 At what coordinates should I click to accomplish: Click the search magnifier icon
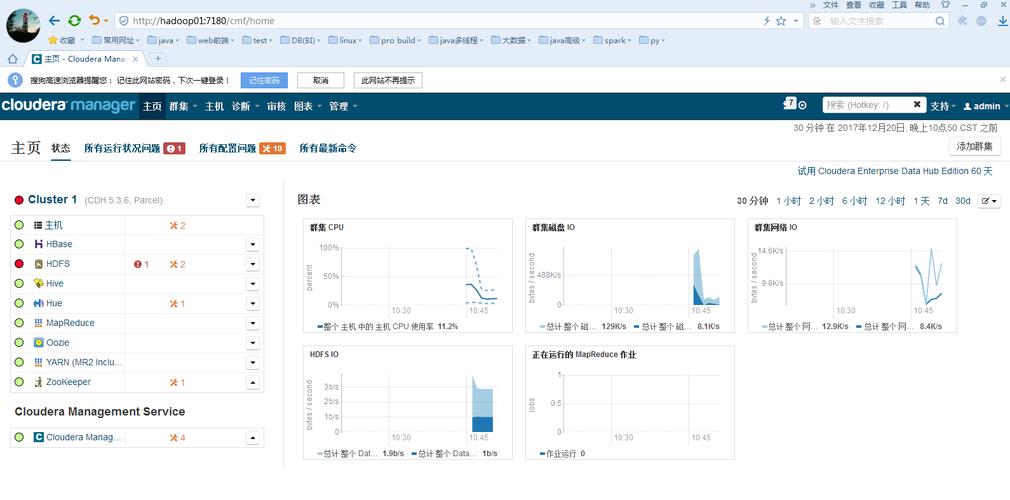pyautogui.click(x=940, y=21)
